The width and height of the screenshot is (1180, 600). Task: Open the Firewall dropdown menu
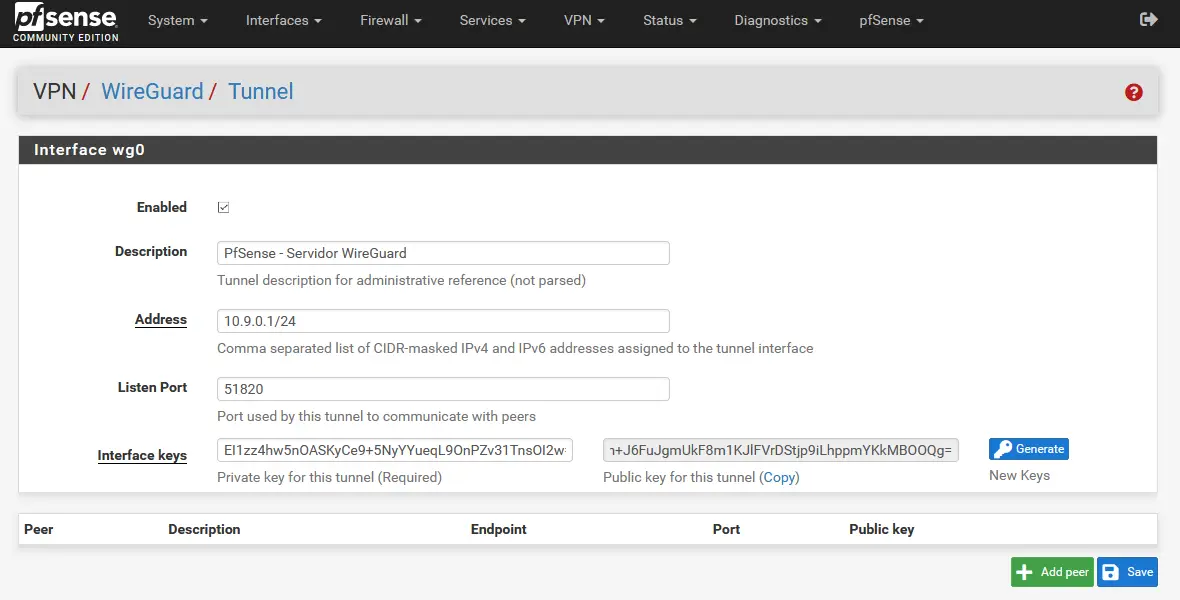(x=391, y=20)
